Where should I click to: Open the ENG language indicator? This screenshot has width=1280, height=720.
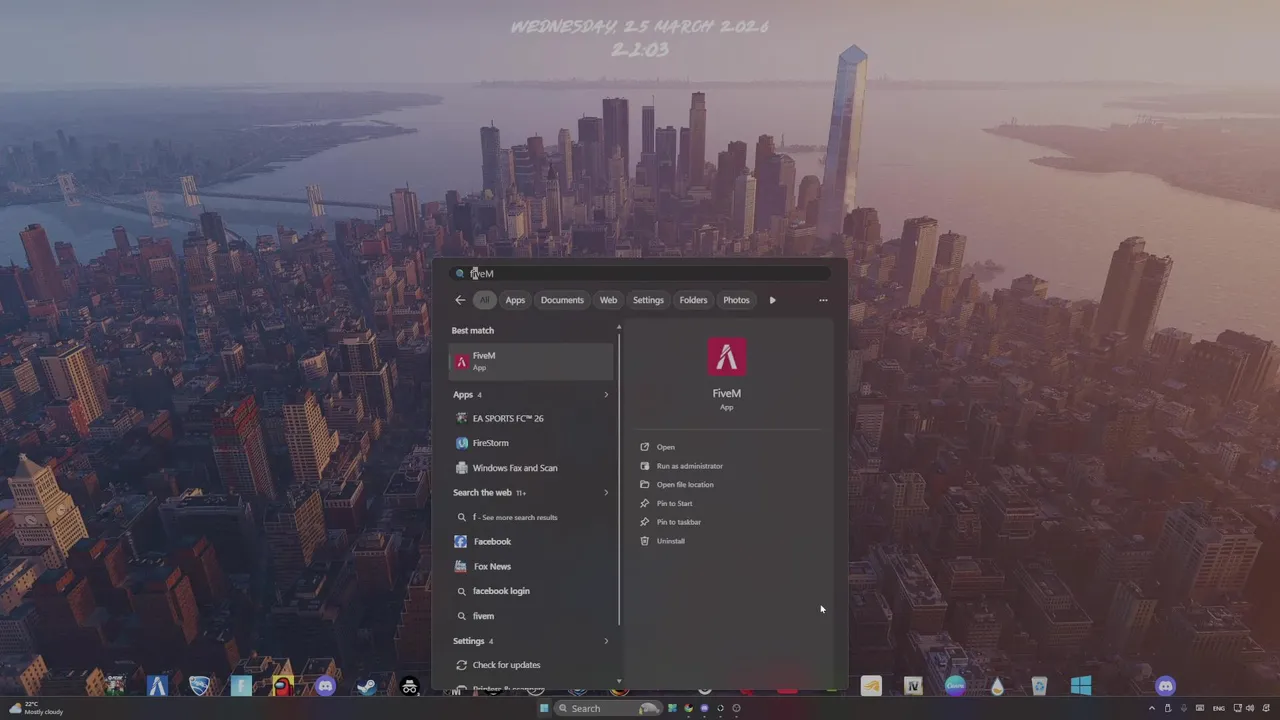click(x=1218, y=708)
